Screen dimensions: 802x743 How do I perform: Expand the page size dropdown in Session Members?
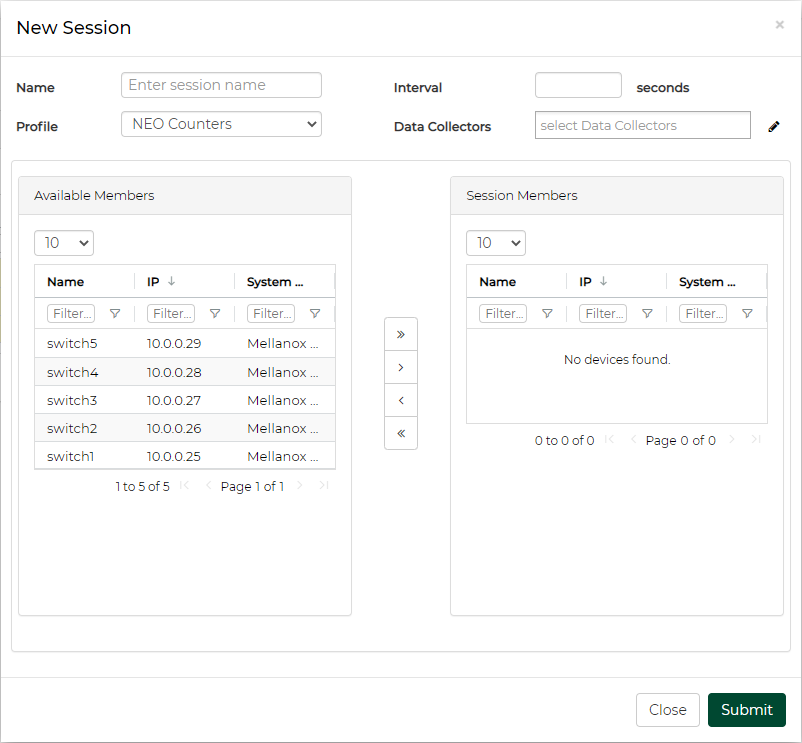pos(496,243)
